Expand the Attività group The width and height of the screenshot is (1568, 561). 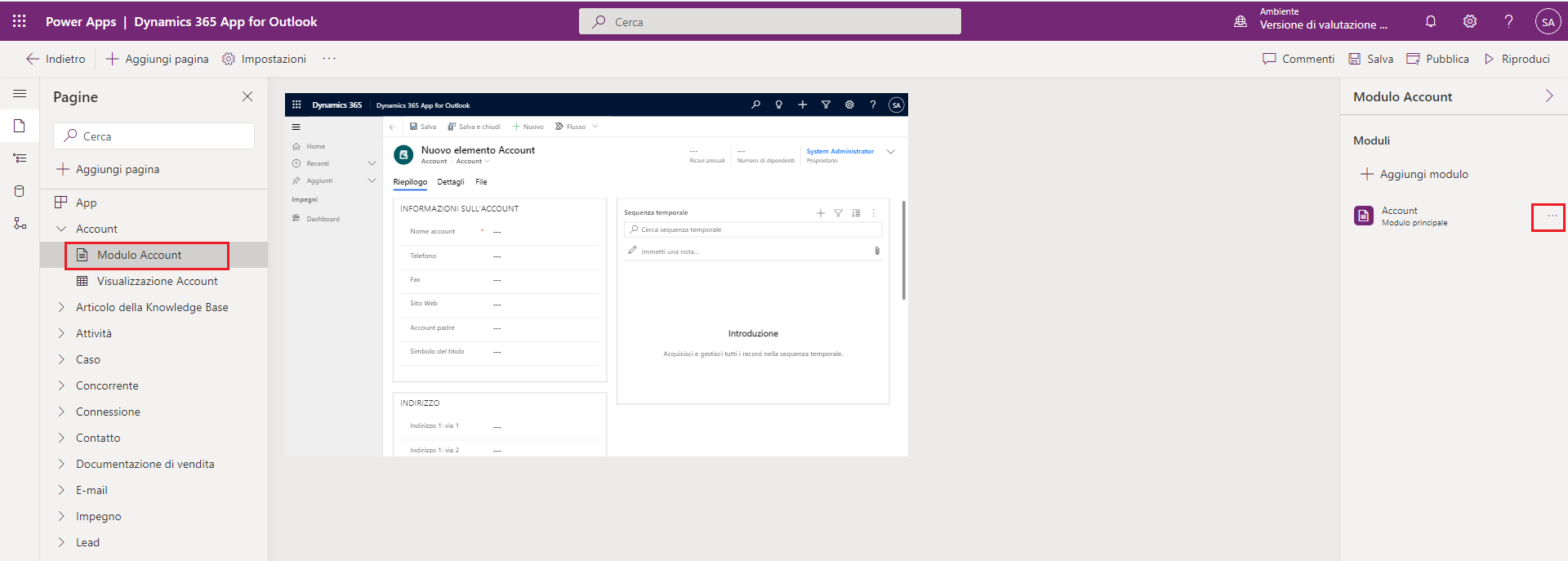[61, 333]
